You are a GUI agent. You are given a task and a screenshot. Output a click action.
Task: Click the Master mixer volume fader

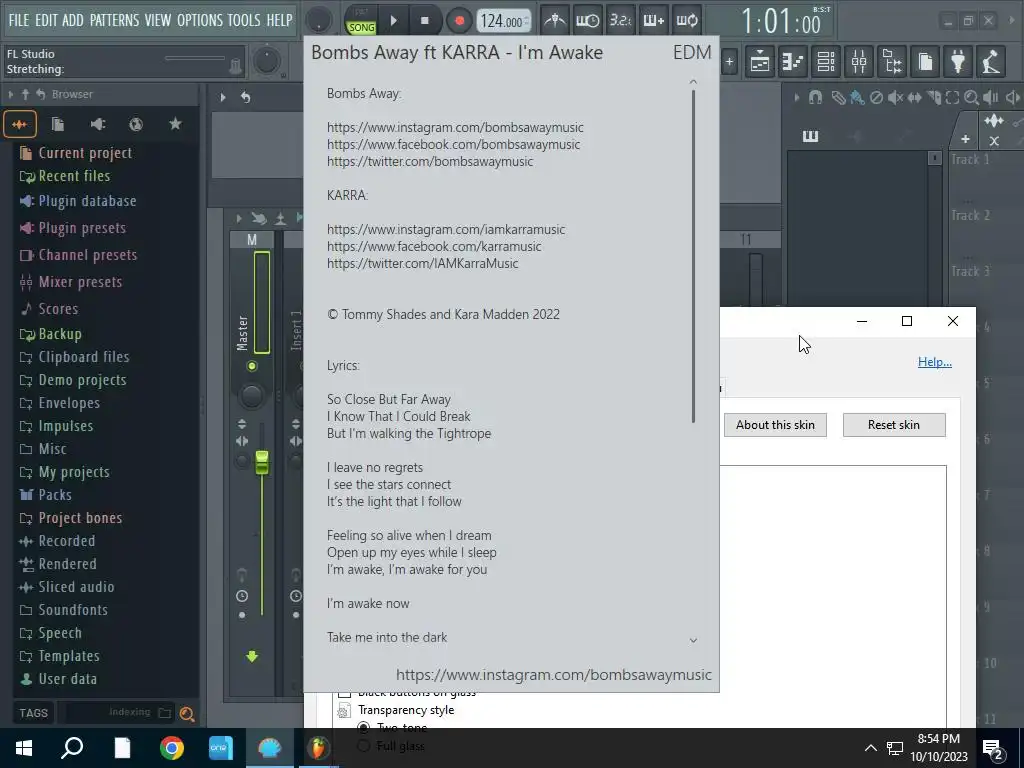[x=262, y=462]
